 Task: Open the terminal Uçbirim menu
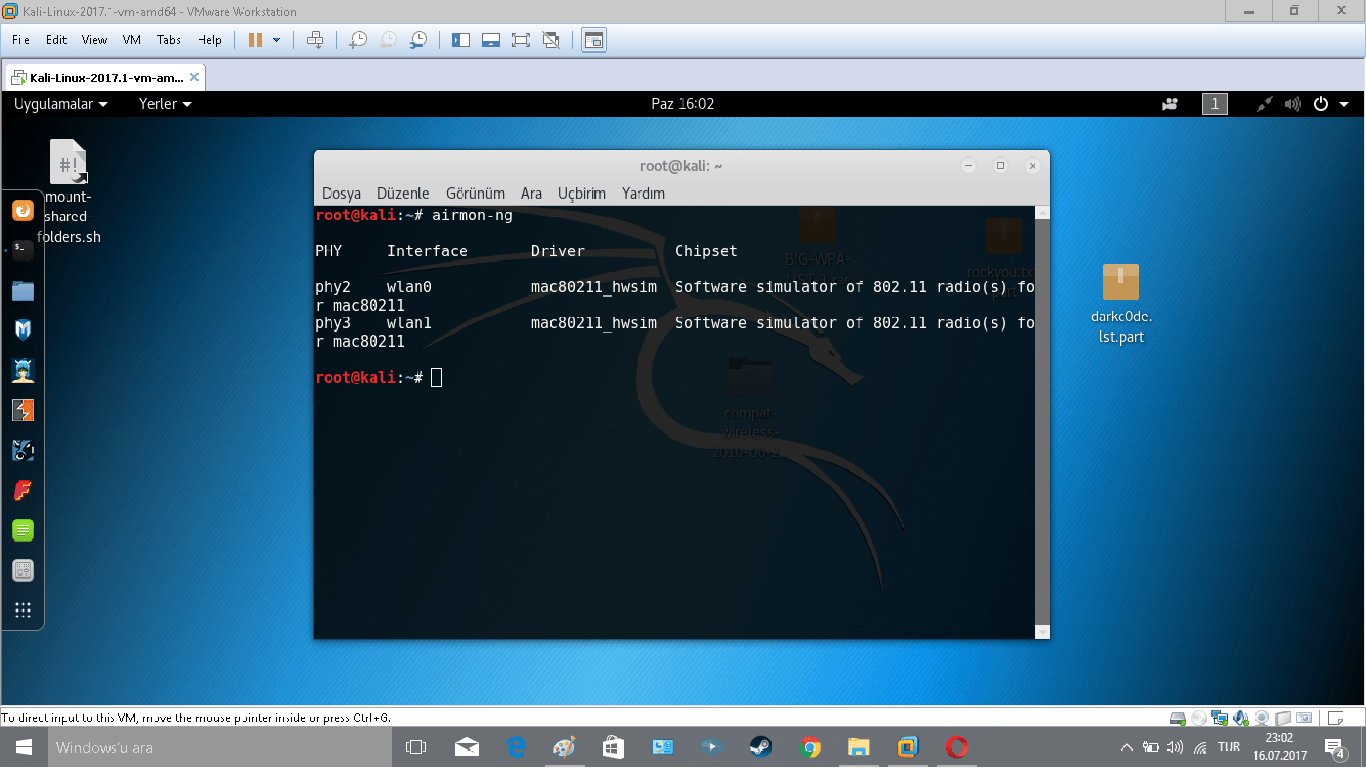click(x=582, y=193)
